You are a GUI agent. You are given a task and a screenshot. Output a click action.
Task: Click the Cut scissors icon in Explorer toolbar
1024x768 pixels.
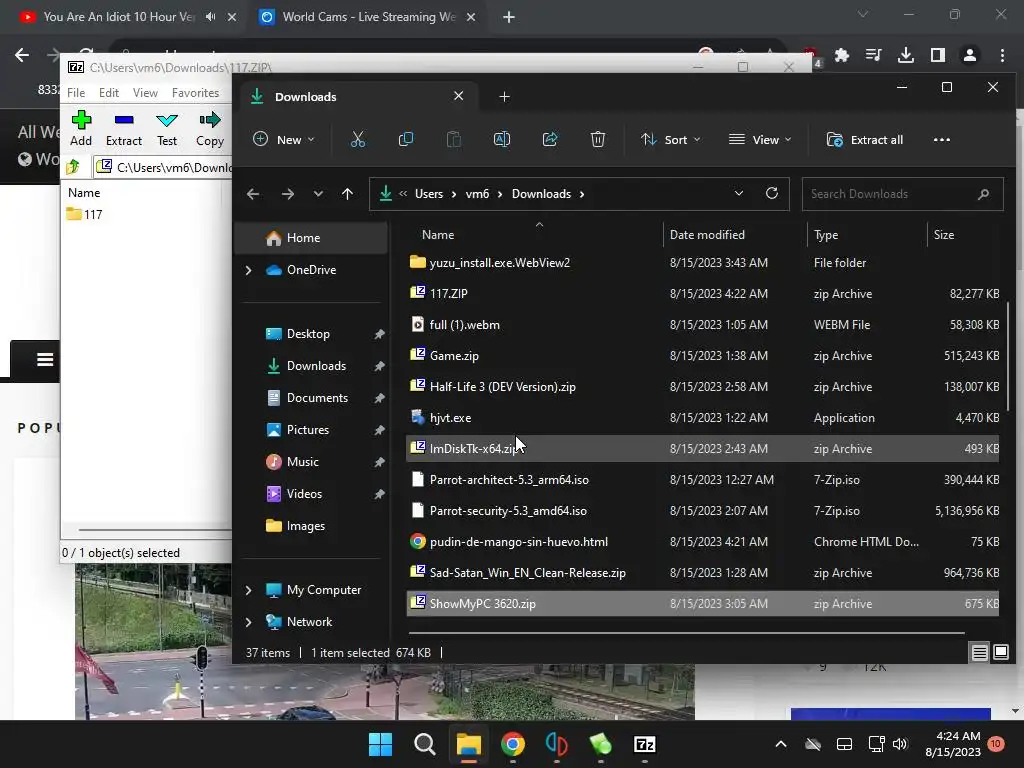click(358, 139)
